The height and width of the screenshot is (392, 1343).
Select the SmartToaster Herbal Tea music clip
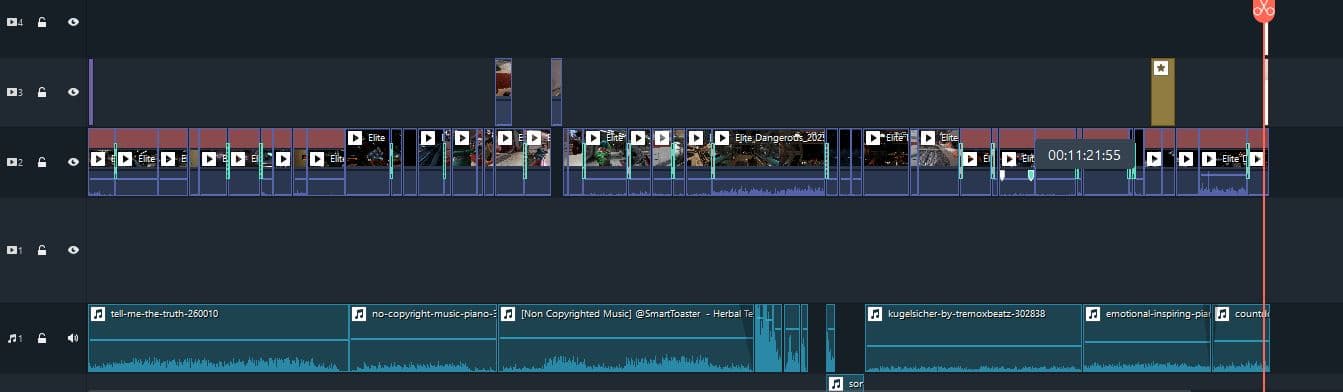coord(625,338)
